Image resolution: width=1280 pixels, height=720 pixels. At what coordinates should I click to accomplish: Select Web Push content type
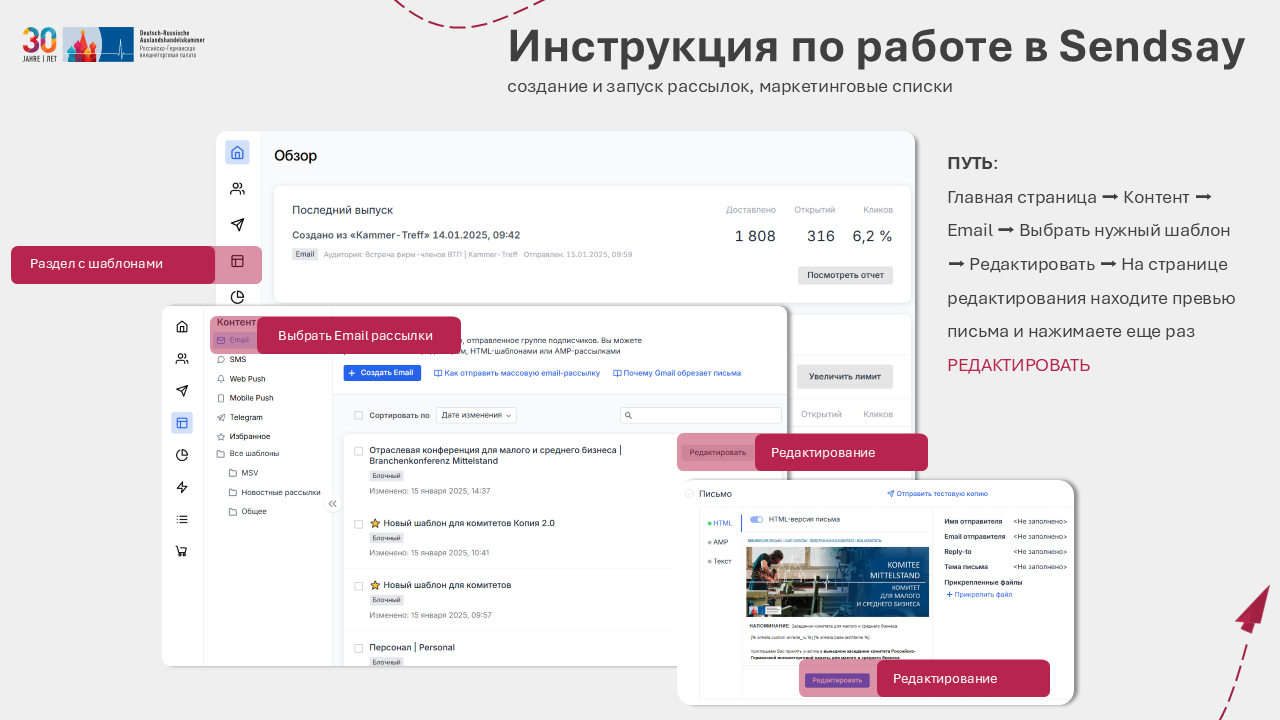pos(247,379)
